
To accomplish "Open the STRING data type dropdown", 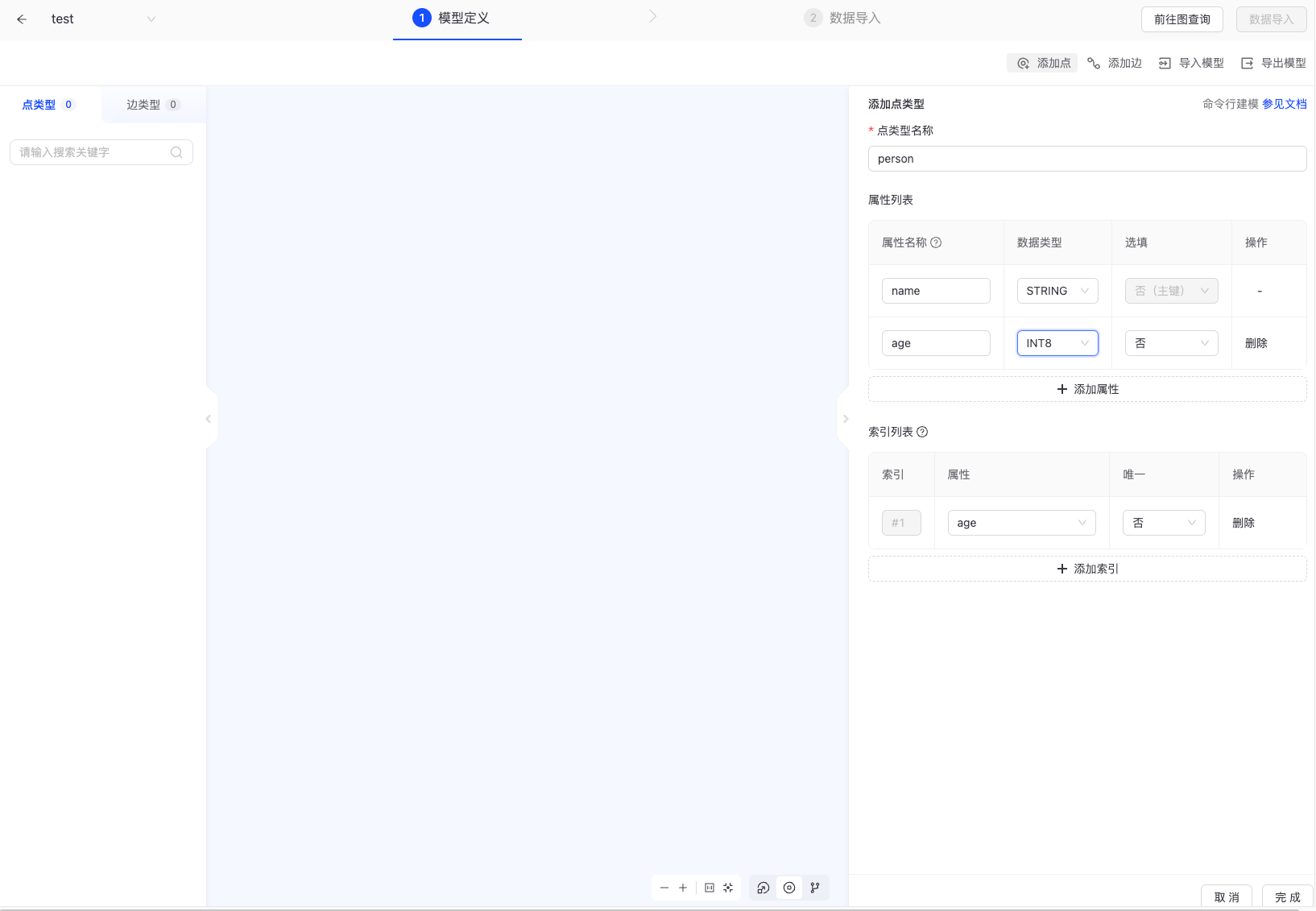I will click(1057, 291).
